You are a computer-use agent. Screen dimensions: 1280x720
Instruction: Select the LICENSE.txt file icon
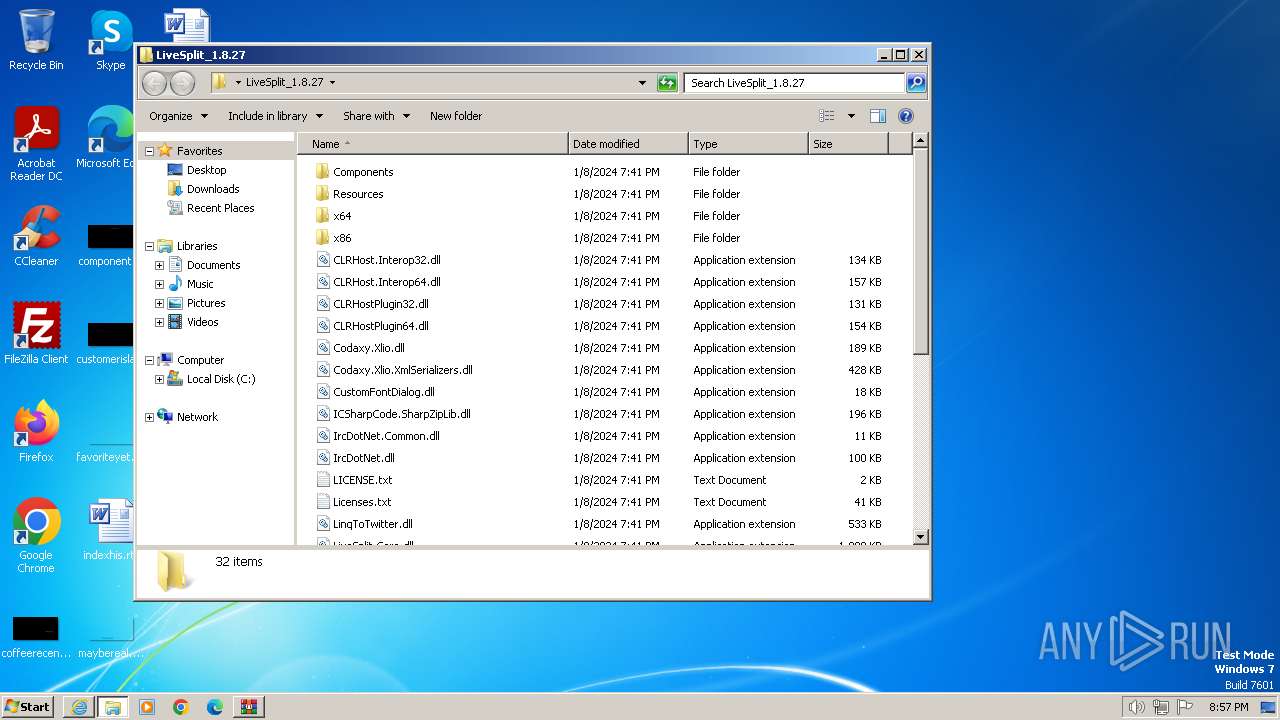coord(322,480)
